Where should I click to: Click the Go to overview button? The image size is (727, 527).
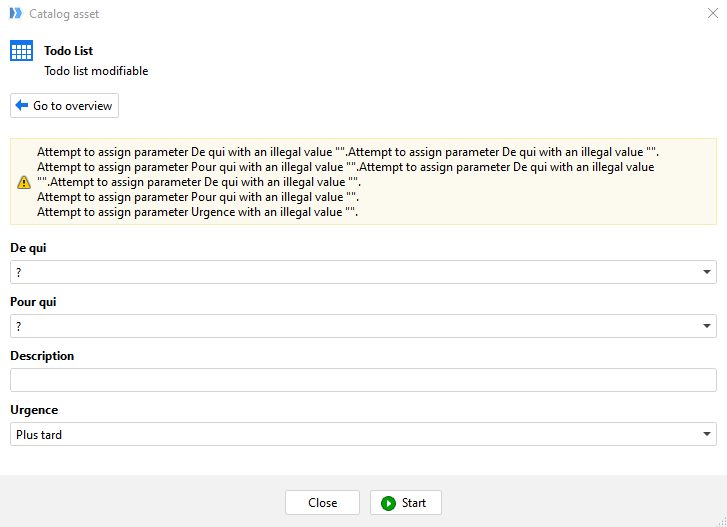pyautogui.click(x=64, y=106)
